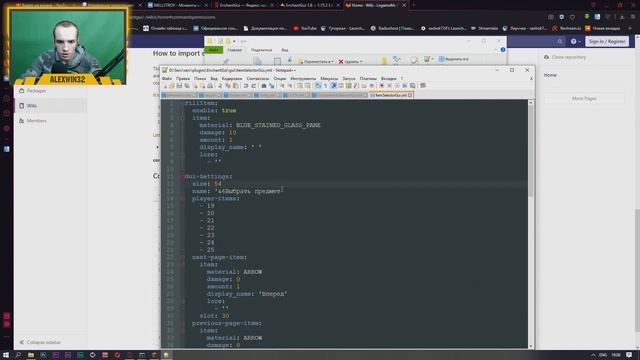Open the Вкладки menu in Notepad++
The height and width of the screenshot is (360, 640).
(x=389, y=78)
